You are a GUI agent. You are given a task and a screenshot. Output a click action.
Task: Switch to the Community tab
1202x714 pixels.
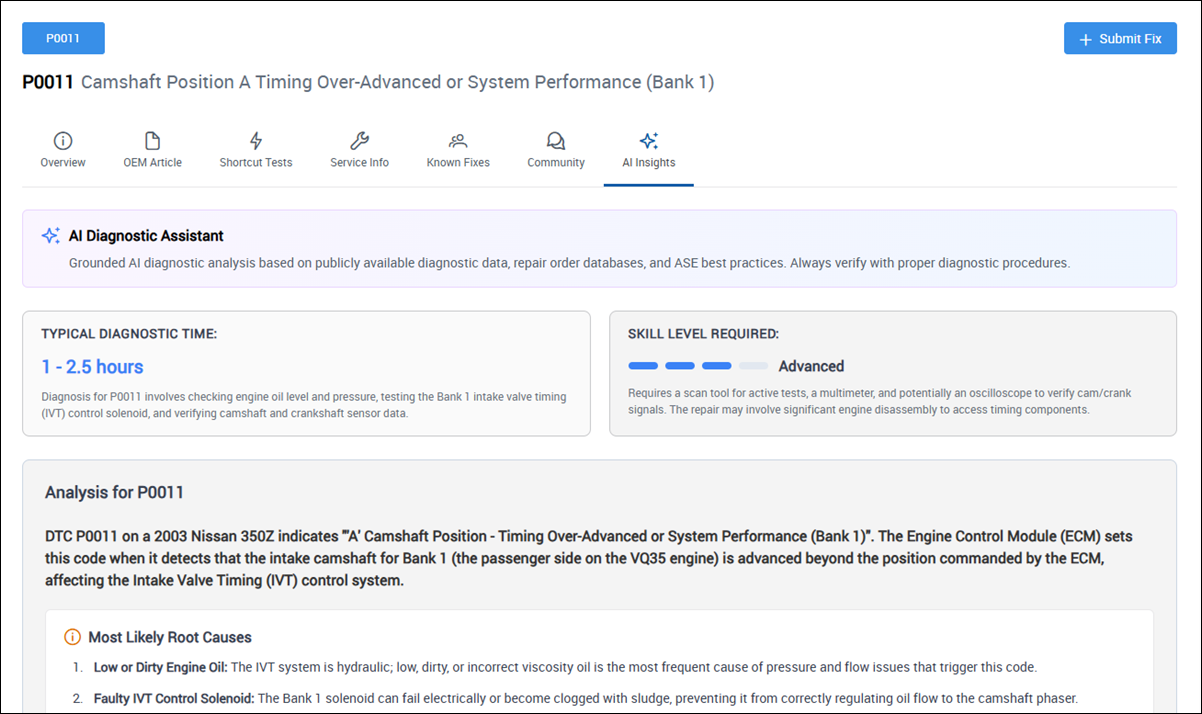556,150
